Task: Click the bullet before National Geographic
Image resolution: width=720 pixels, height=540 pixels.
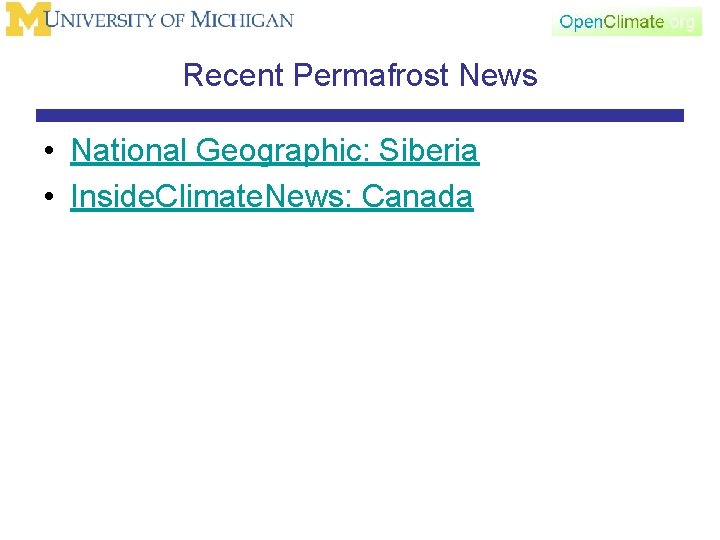Action: click(x=48, y=153)
